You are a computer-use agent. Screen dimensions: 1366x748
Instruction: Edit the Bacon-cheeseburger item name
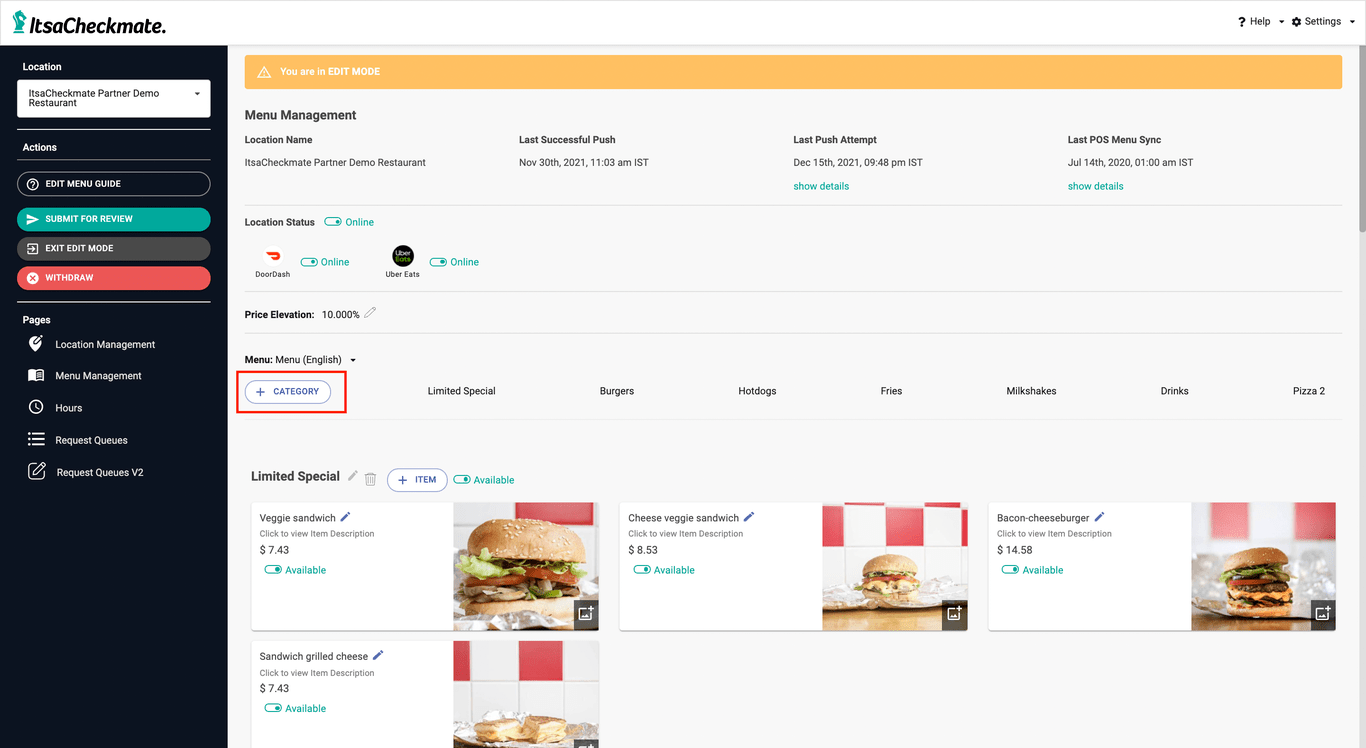[1099, 517]
